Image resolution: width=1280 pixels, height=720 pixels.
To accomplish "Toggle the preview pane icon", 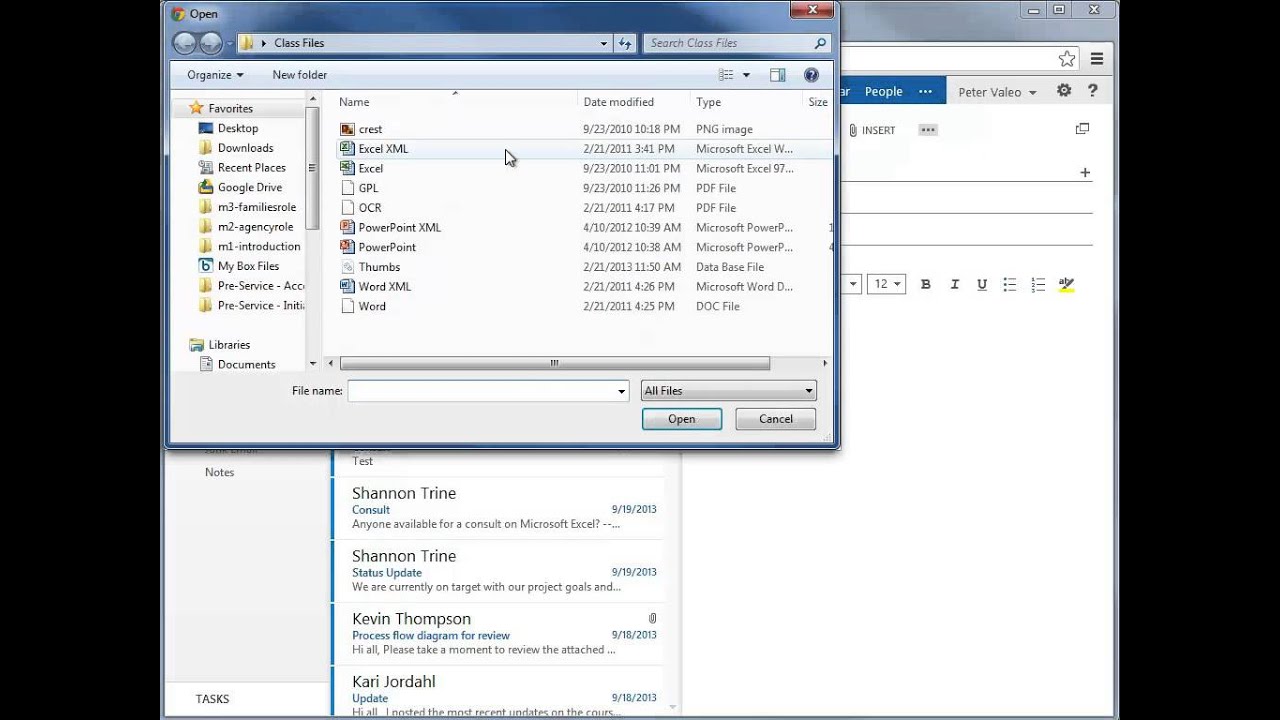I will coord(778,75).
